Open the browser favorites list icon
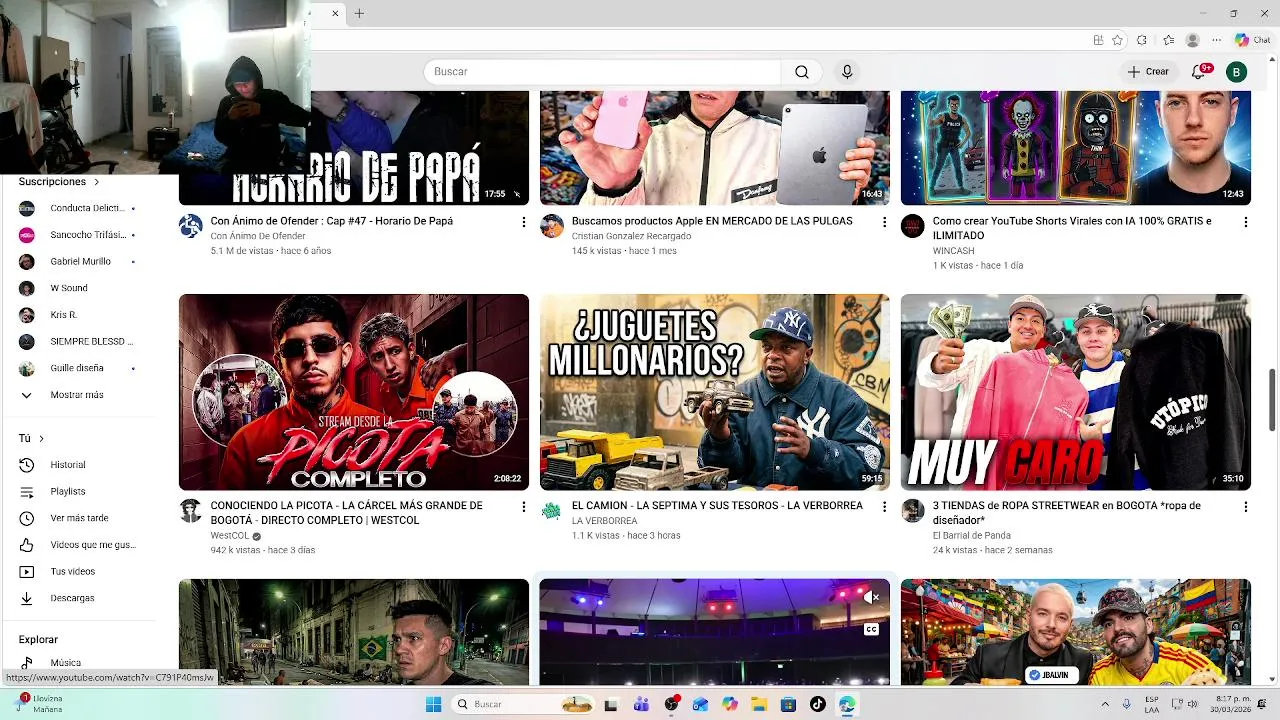The image size is (1280, 720). [x=1168, y=40]
